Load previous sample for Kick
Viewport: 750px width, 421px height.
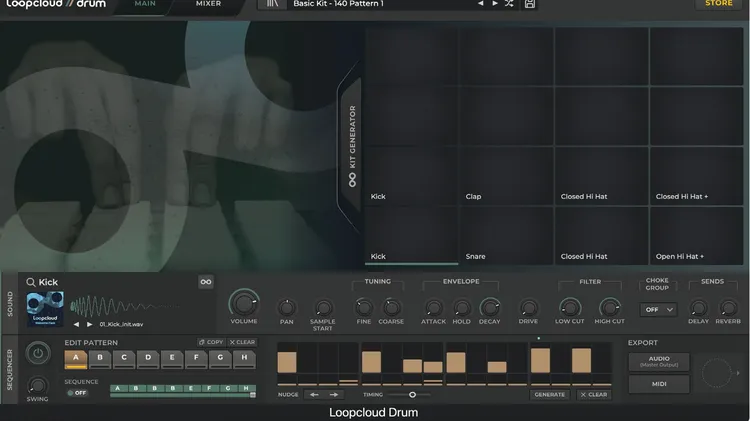click(x=76, y=324)
